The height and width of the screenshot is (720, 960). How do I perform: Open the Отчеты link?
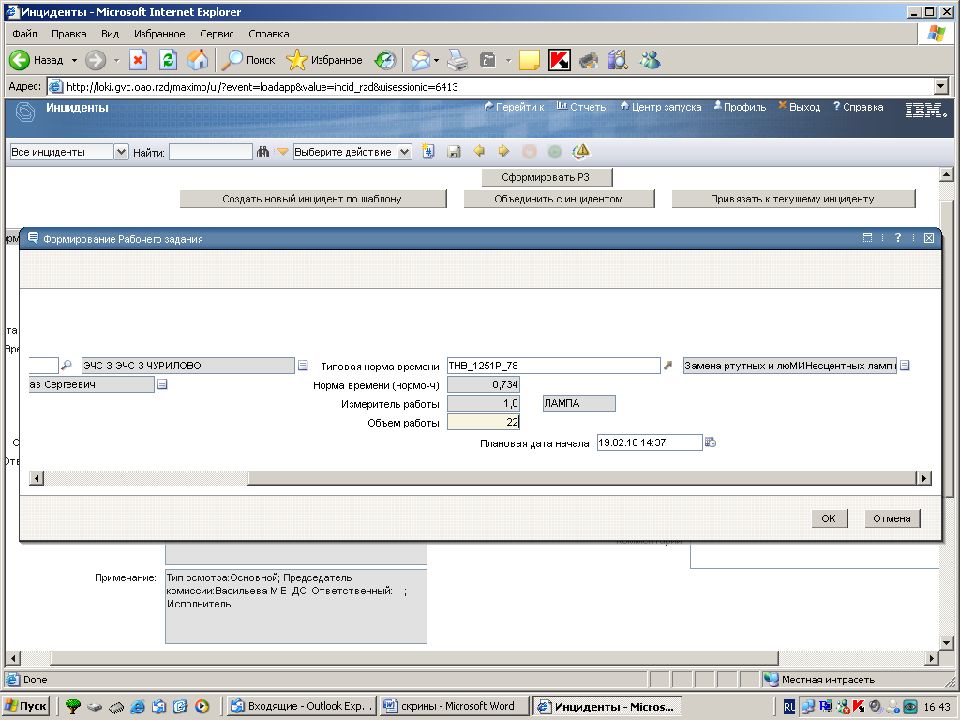click(x=581, y=107)
